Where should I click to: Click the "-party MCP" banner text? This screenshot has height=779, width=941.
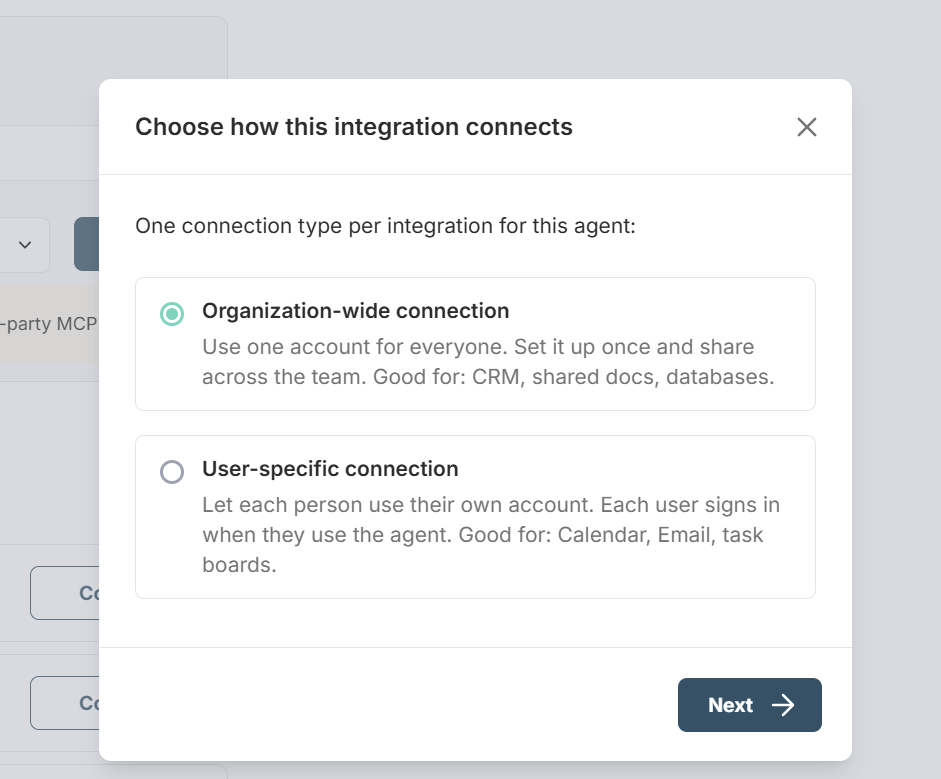click(50, 324)
